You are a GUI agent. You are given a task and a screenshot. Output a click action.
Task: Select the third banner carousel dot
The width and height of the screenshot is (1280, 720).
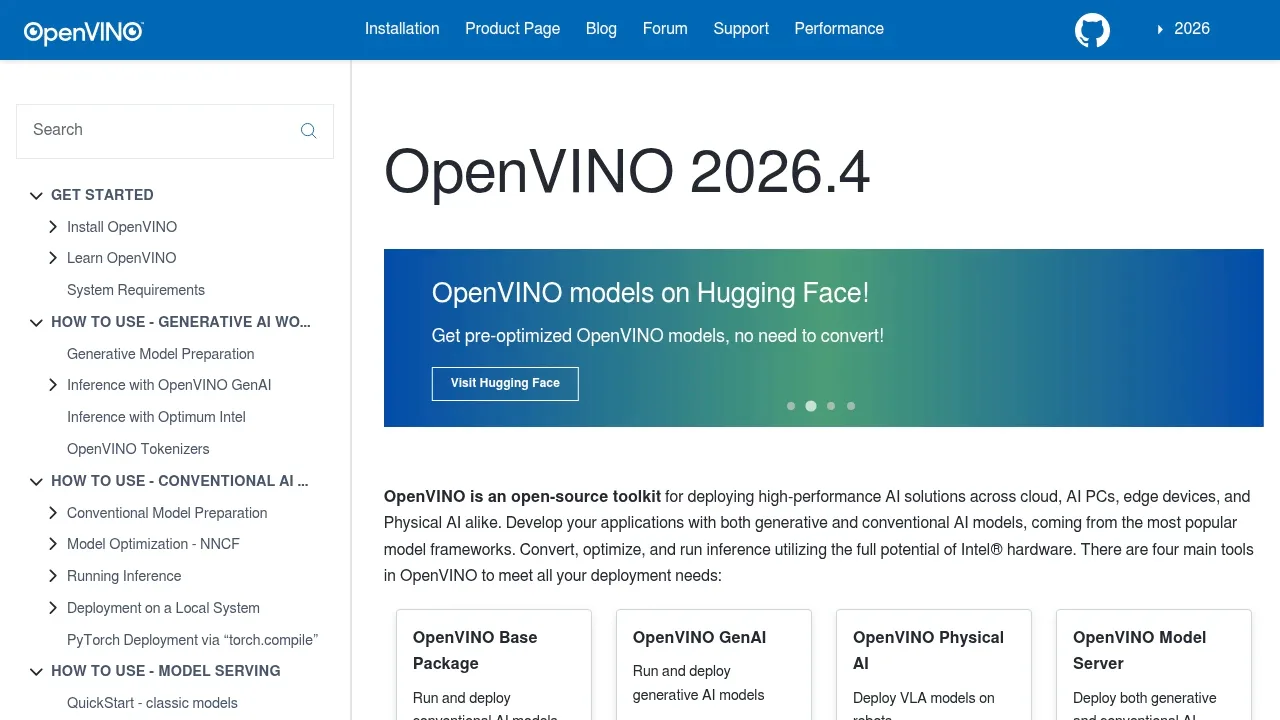831,406
